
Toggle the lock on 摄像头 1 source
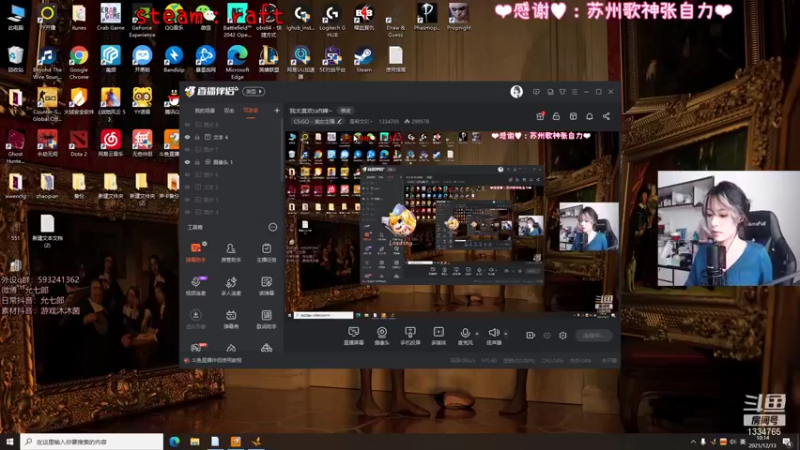[197, 162]
